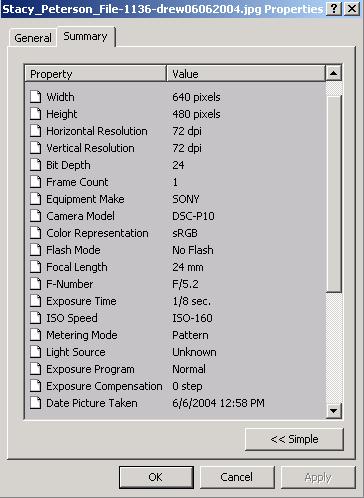This screenshot has height=498, width=364.
Task: Dismiss dialog with Cancel button
Action: click(x=237, y=477)
